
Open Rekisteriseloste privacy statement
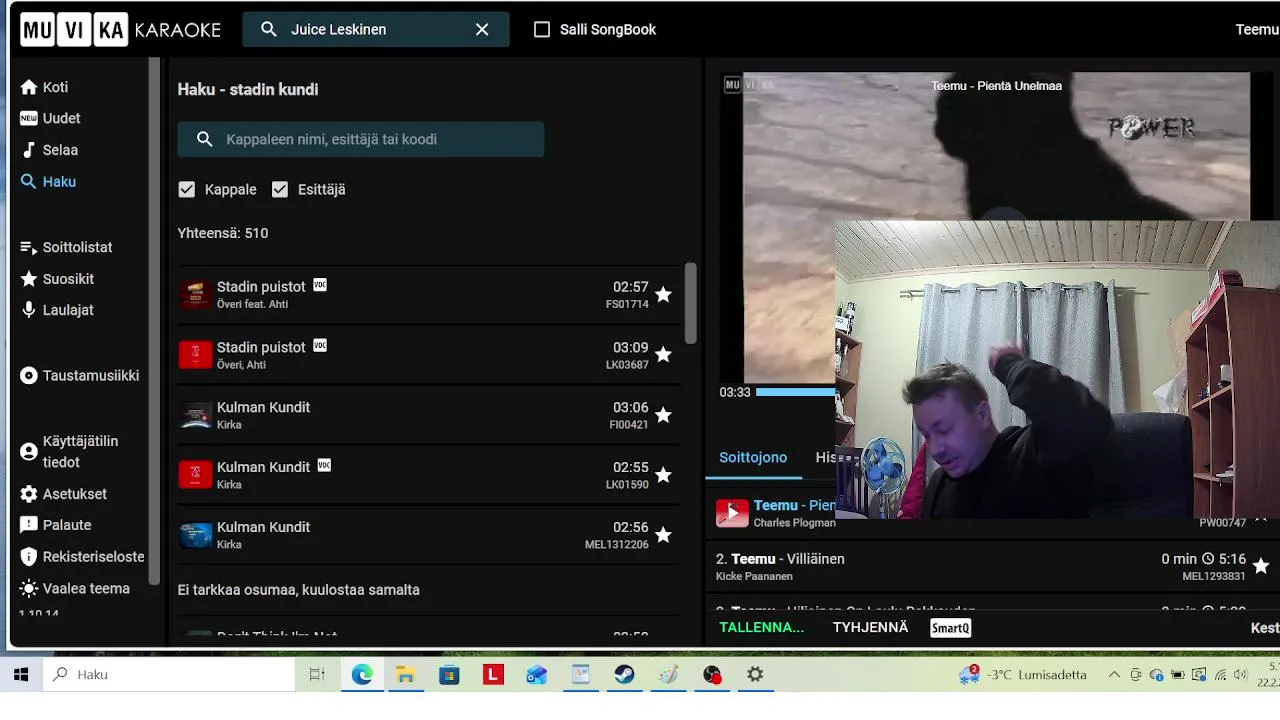click(x=82, y=557)
